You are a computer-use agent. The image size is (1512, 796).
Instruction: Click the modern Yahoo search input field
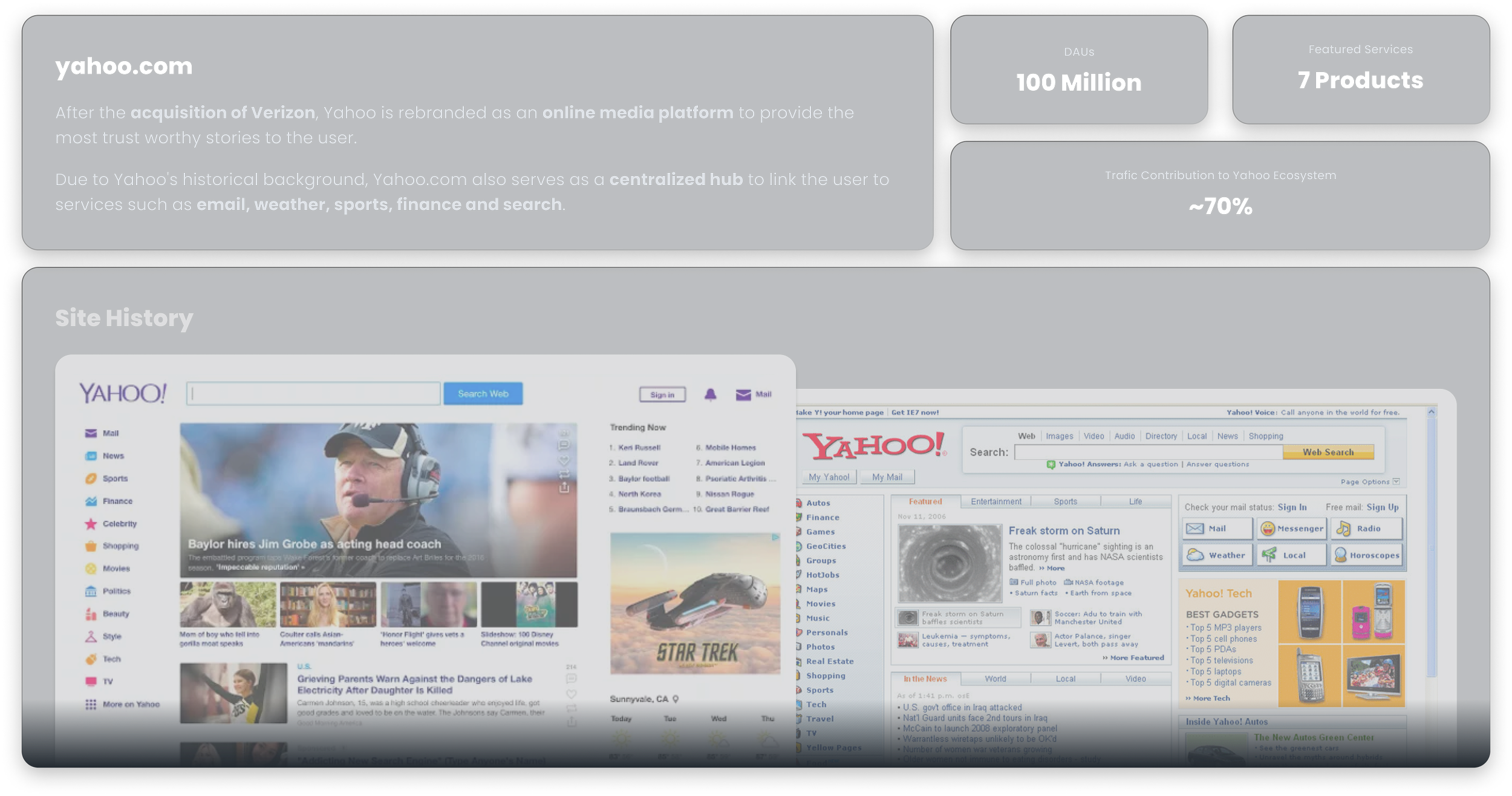point(313,394)
